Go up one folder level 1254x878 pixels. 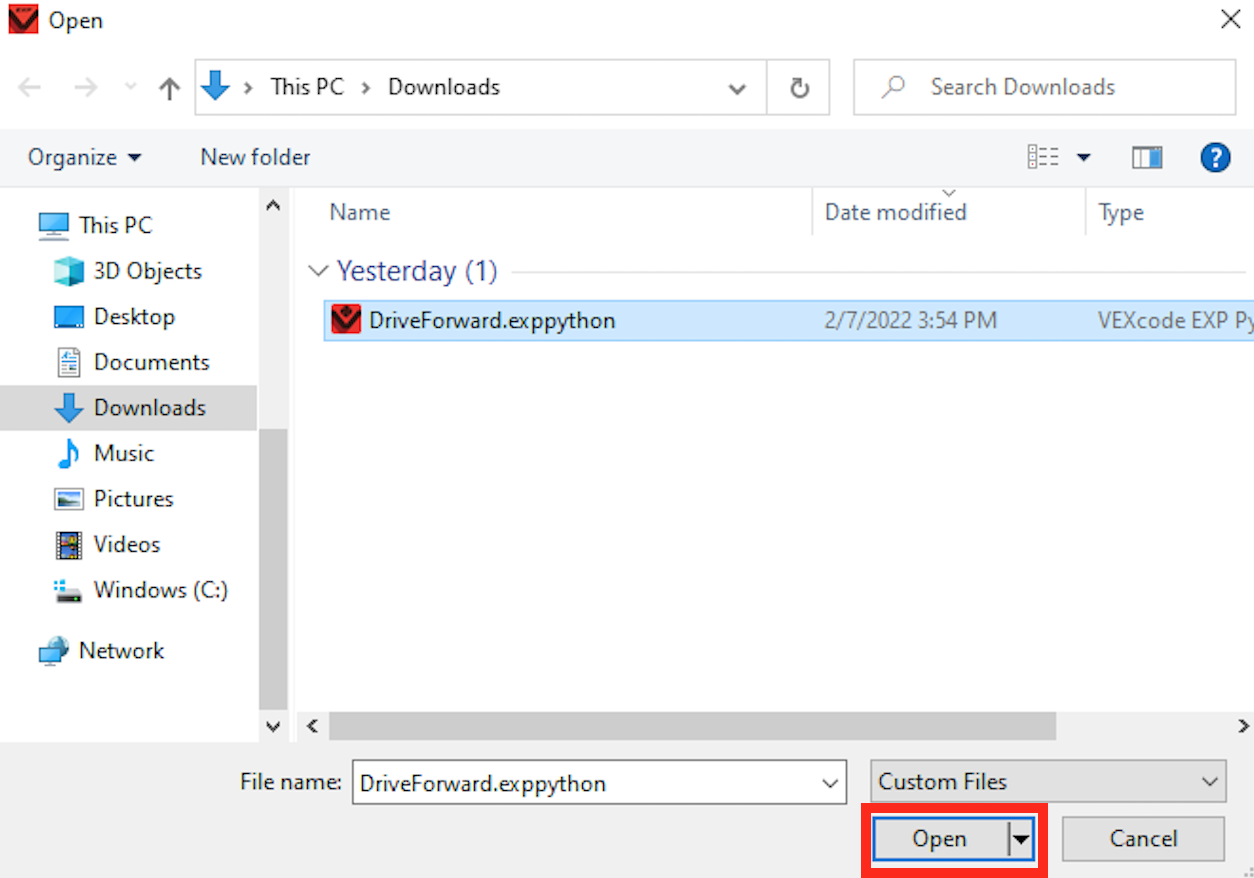(169, 88)
